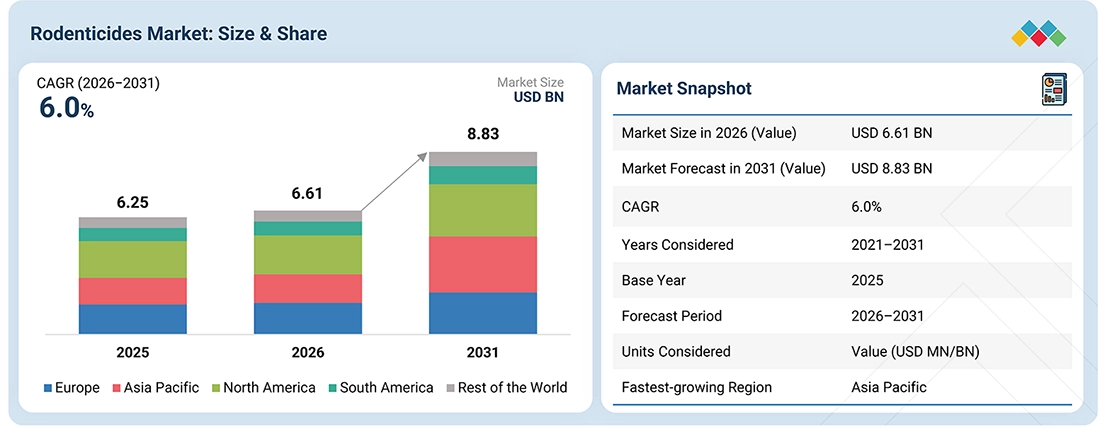Image resolution: width=1100 pixels, height=429 pixels.
Task: Click the South America teal legend swatch
Action: [333, 388]
